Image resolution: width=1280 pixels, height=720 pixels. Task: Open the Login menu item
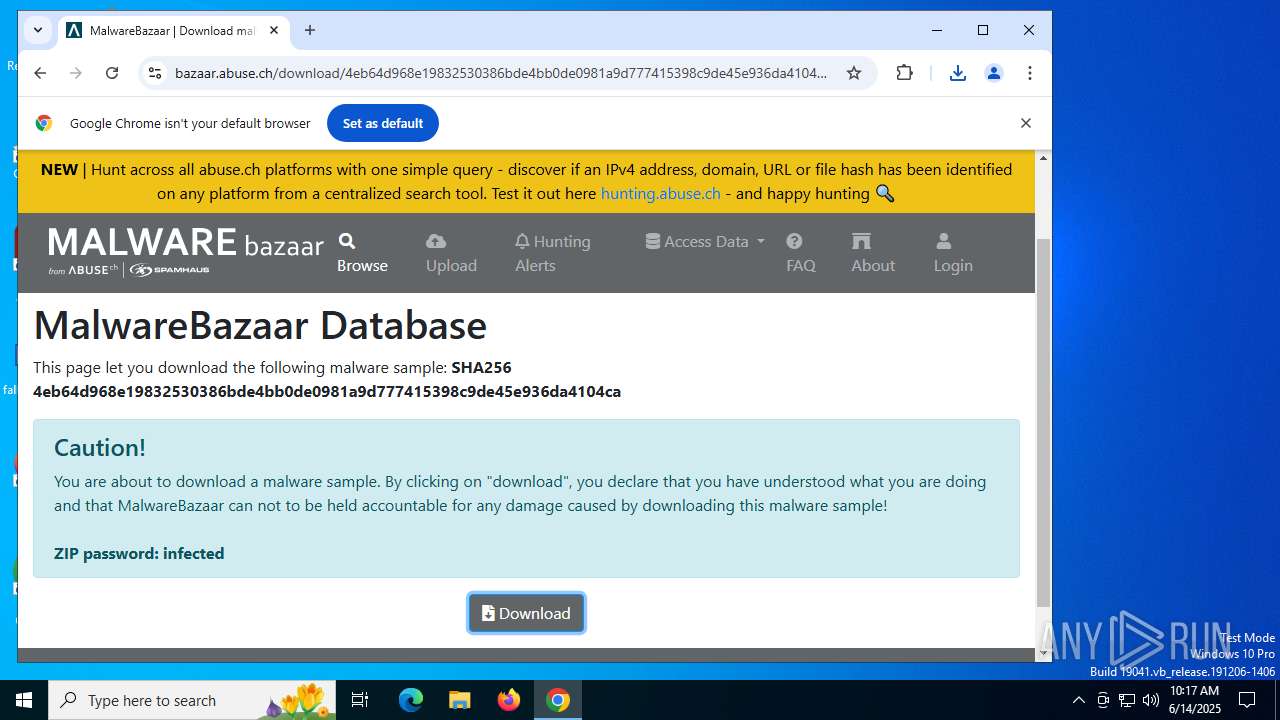[x=953, y=253]
